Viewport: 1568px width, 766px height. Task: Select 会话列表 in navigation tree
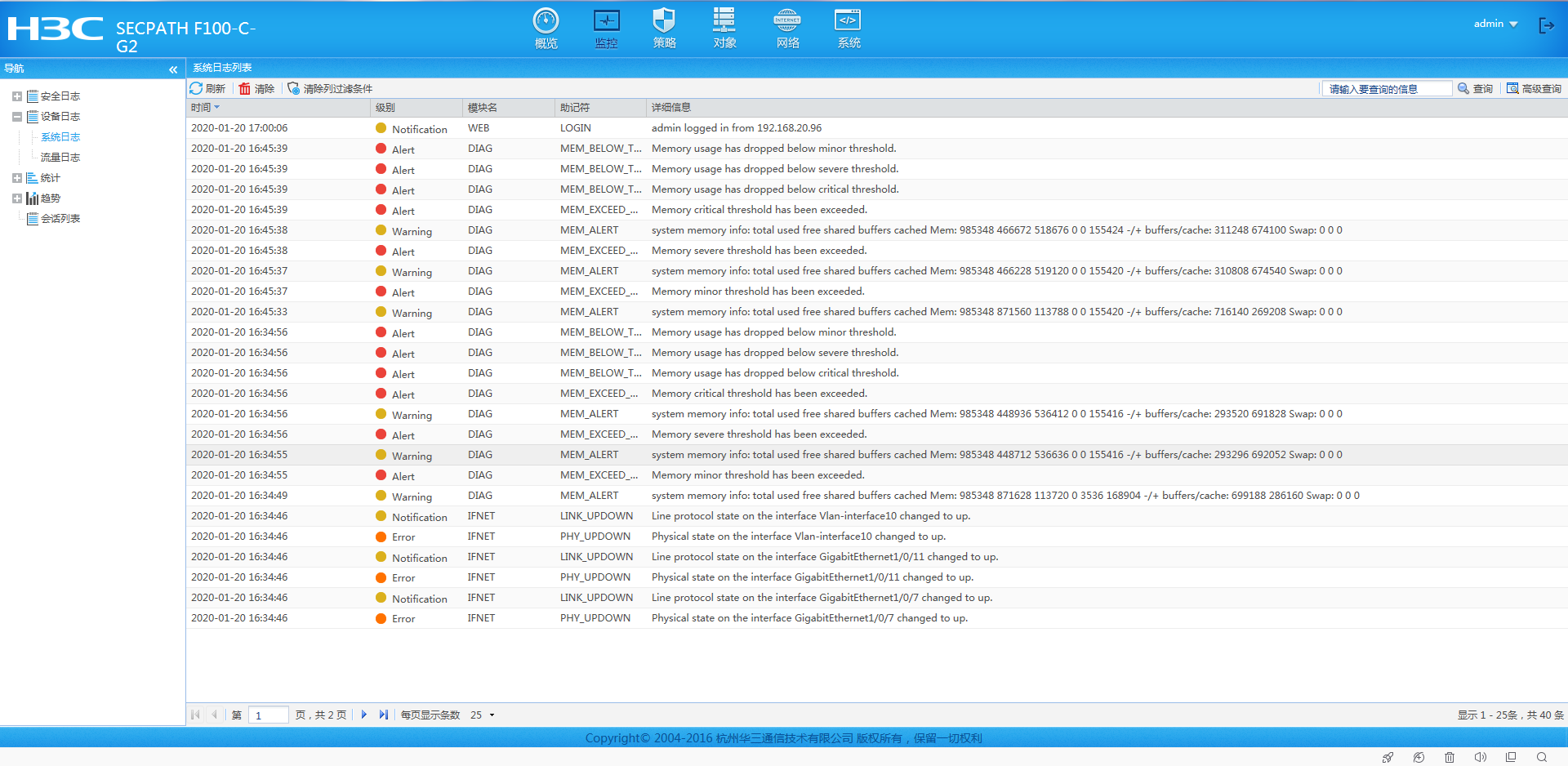coord(60,219)
